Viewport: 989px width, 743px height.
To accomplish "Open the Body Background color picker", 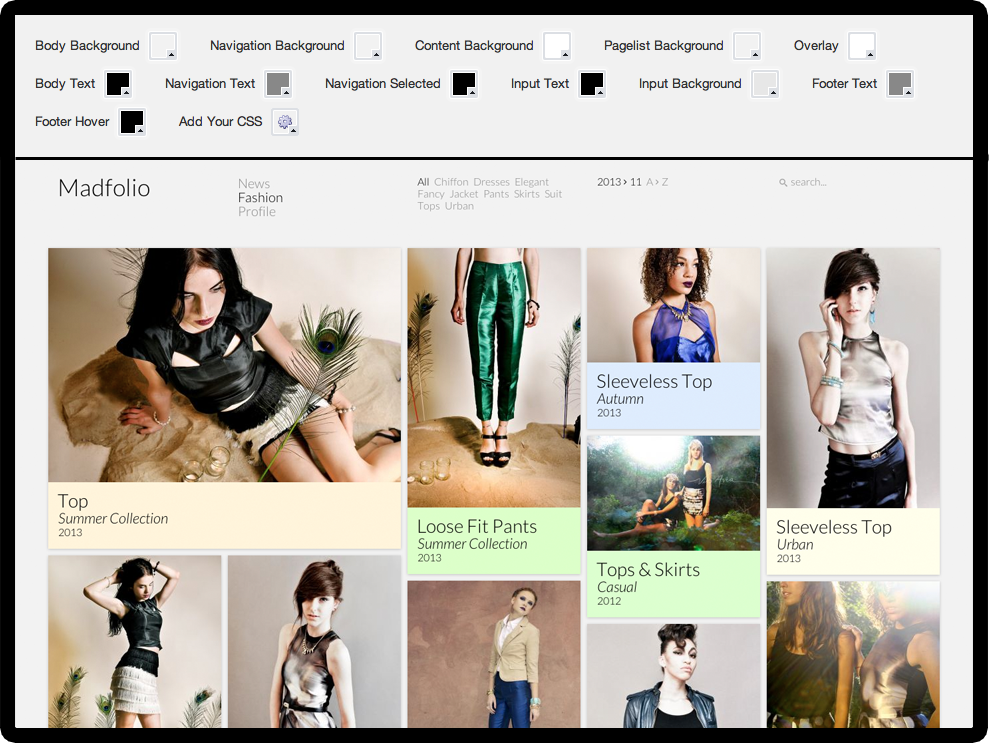I will [163, 46].
